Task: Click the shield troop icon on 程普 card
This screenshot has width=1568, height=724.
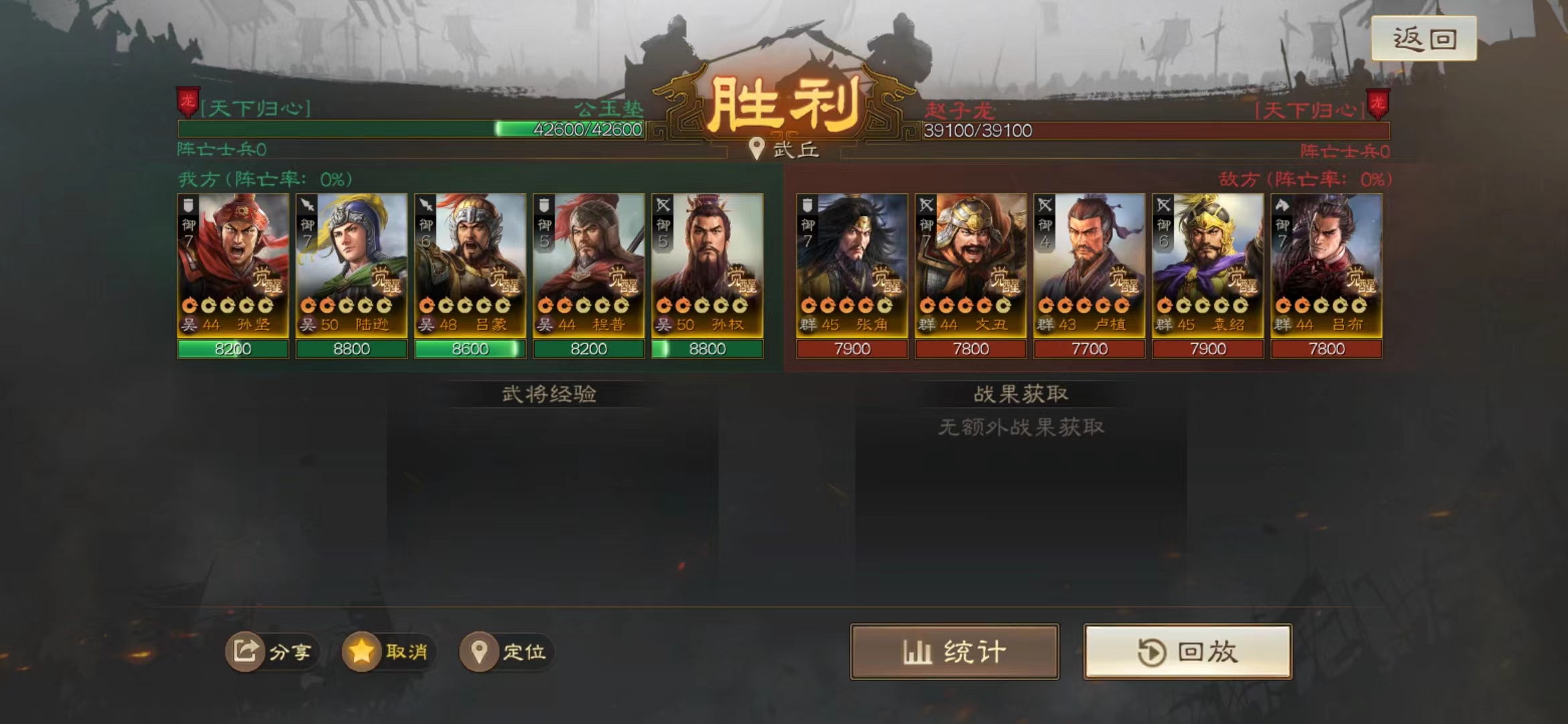Action: [544, 205]
